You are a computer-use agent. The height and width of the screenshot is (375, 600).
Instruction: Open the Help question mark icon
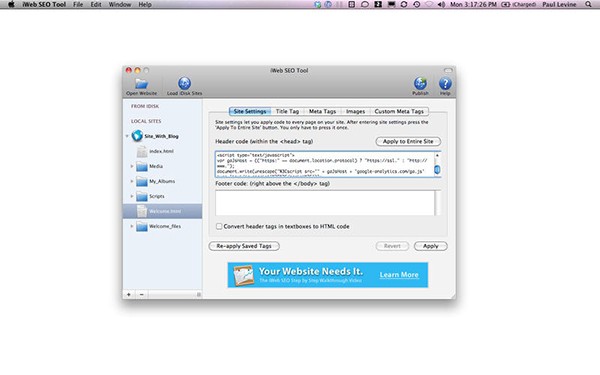445,83
